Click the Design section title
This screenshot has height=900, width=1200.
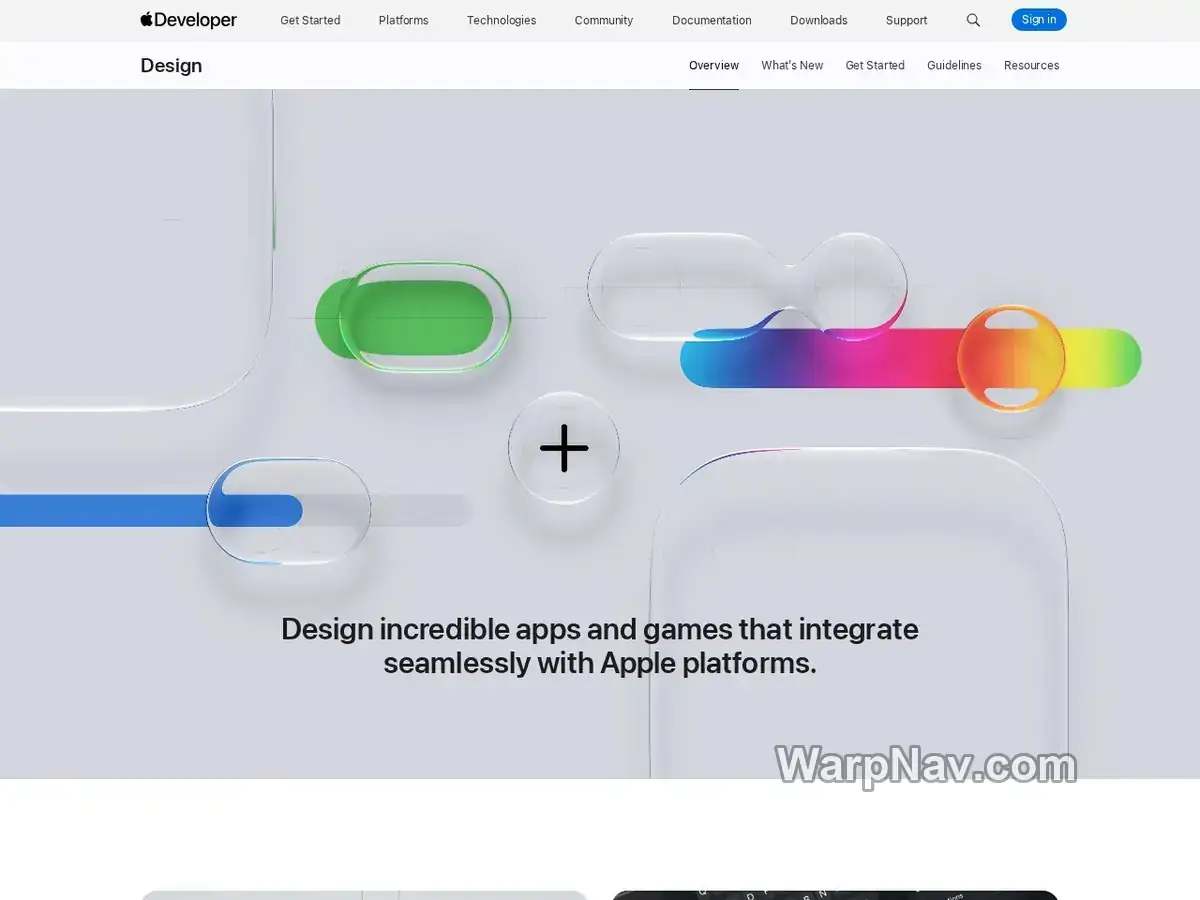[x=171, y=65]
